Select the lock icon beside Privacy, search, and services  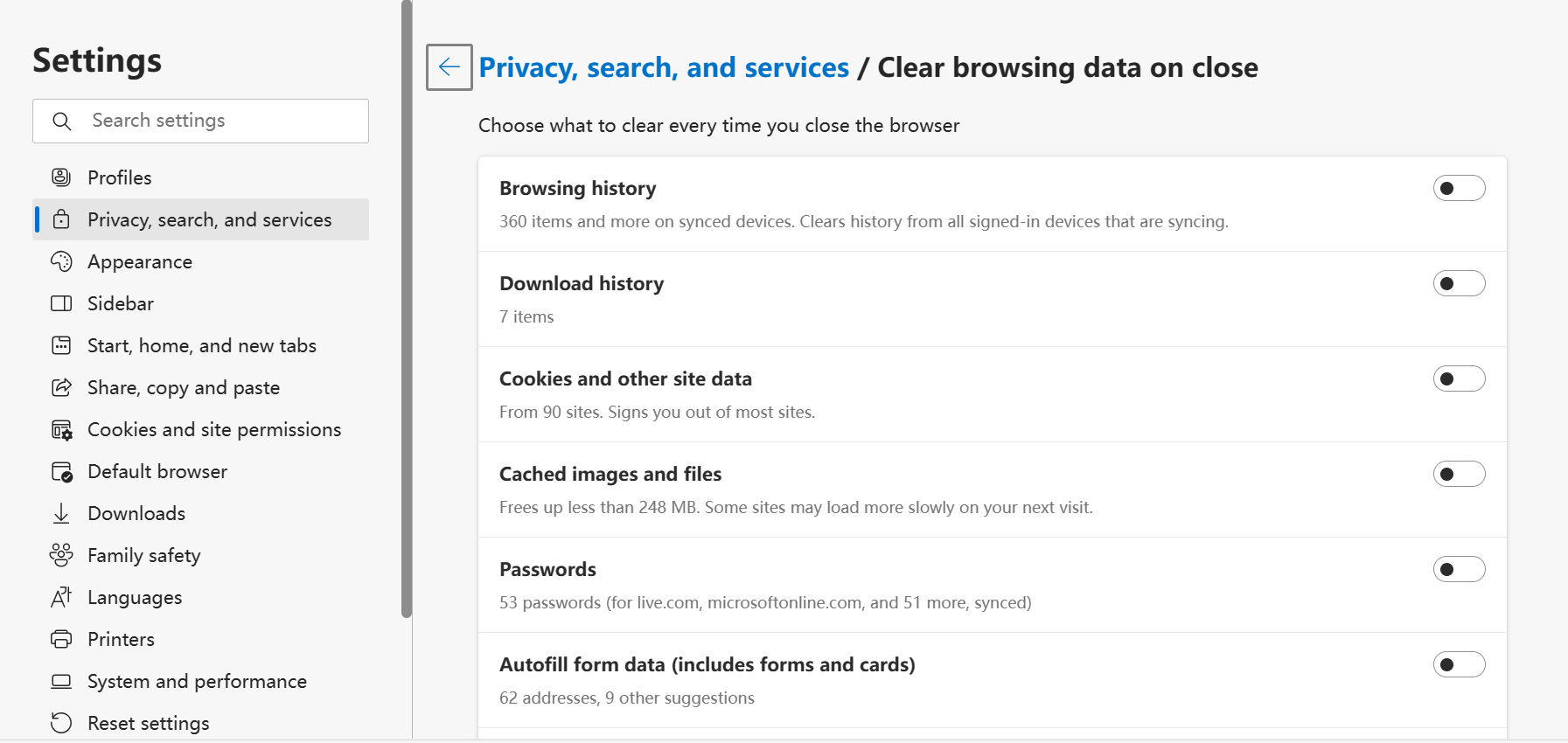click(x=61, y=219)
